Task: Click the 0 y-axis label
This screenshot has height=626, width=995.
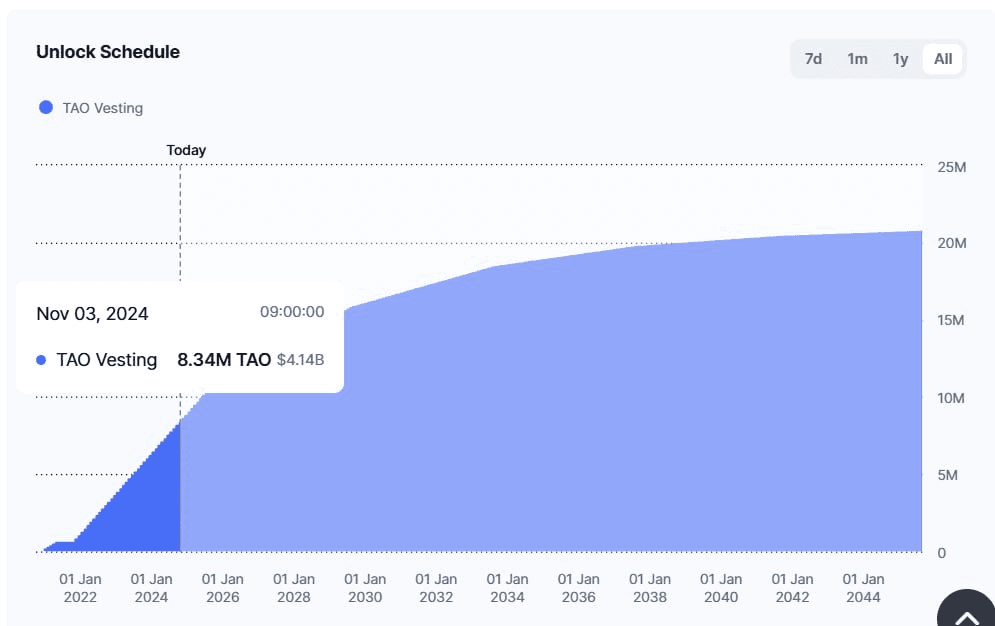Action: click(942, 553)
